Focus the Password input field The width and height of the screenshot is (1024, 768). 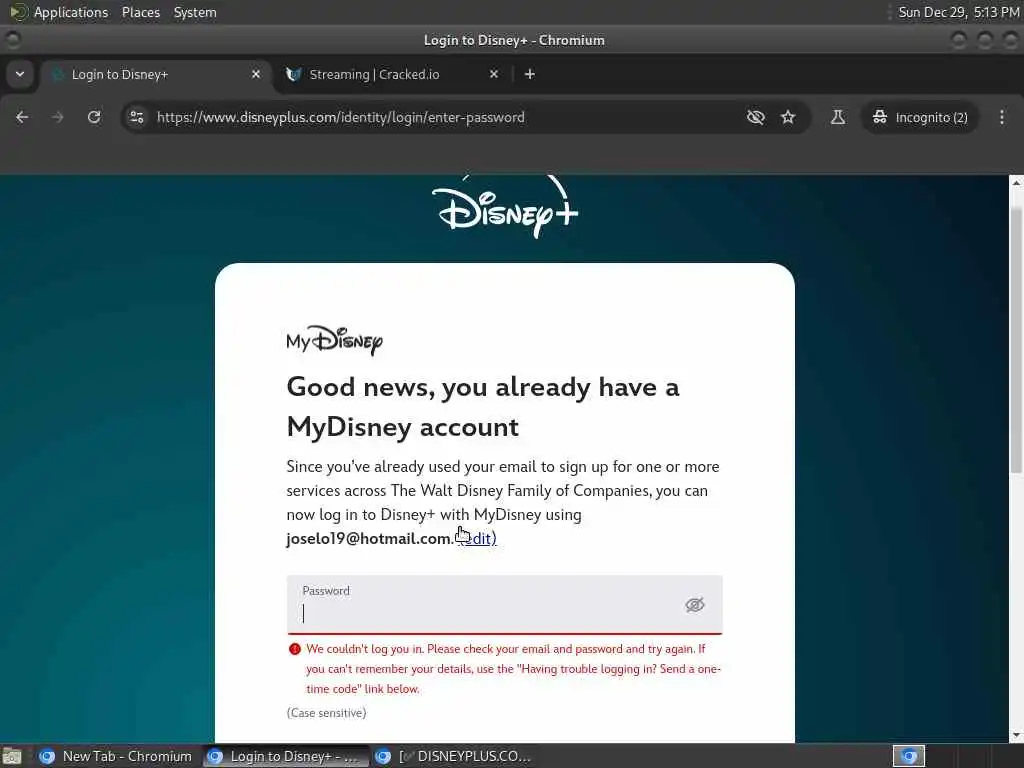coord(504,605)
